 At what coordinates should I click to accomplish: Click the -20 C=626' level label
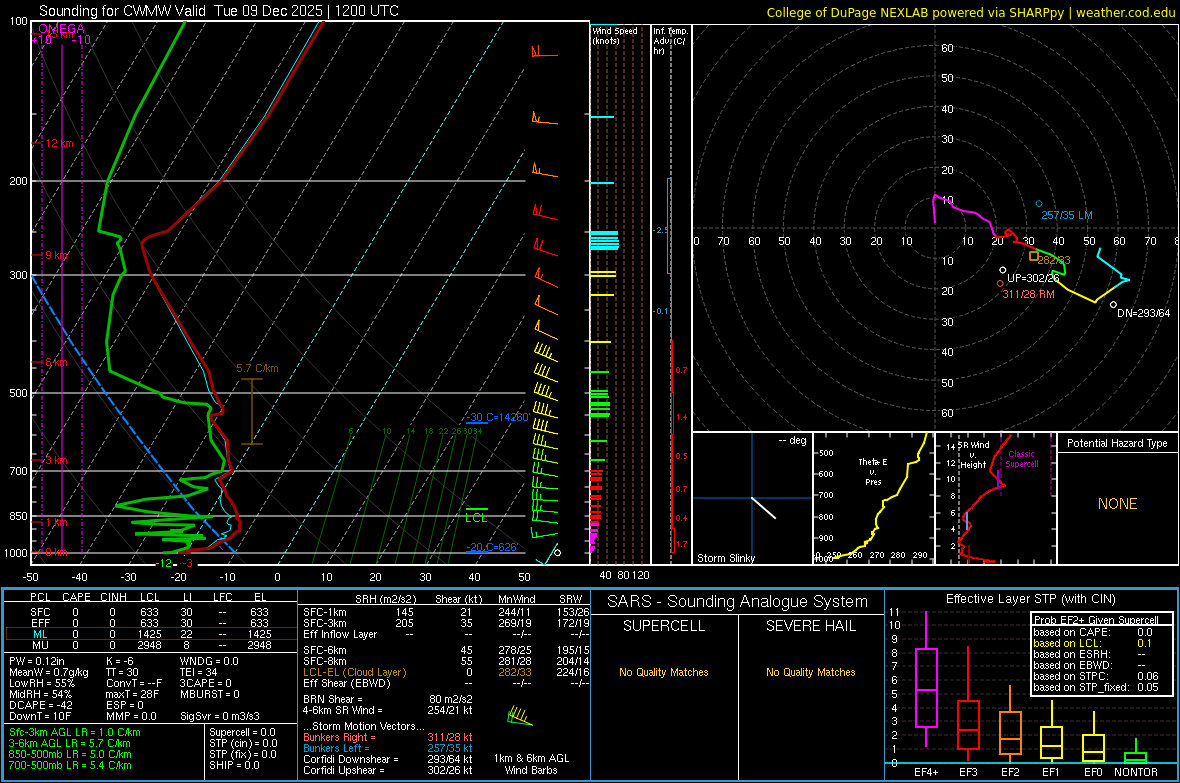[492, 547]
